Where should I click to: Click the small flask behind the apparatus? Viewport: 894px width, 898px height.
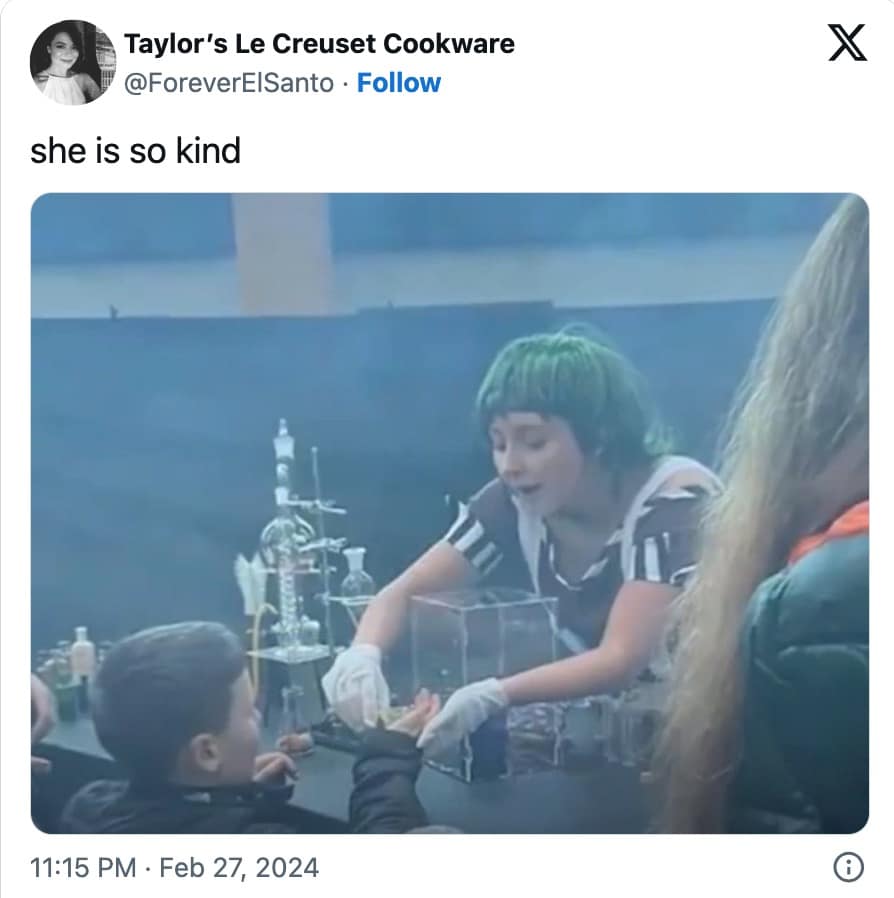coord(357,574)
